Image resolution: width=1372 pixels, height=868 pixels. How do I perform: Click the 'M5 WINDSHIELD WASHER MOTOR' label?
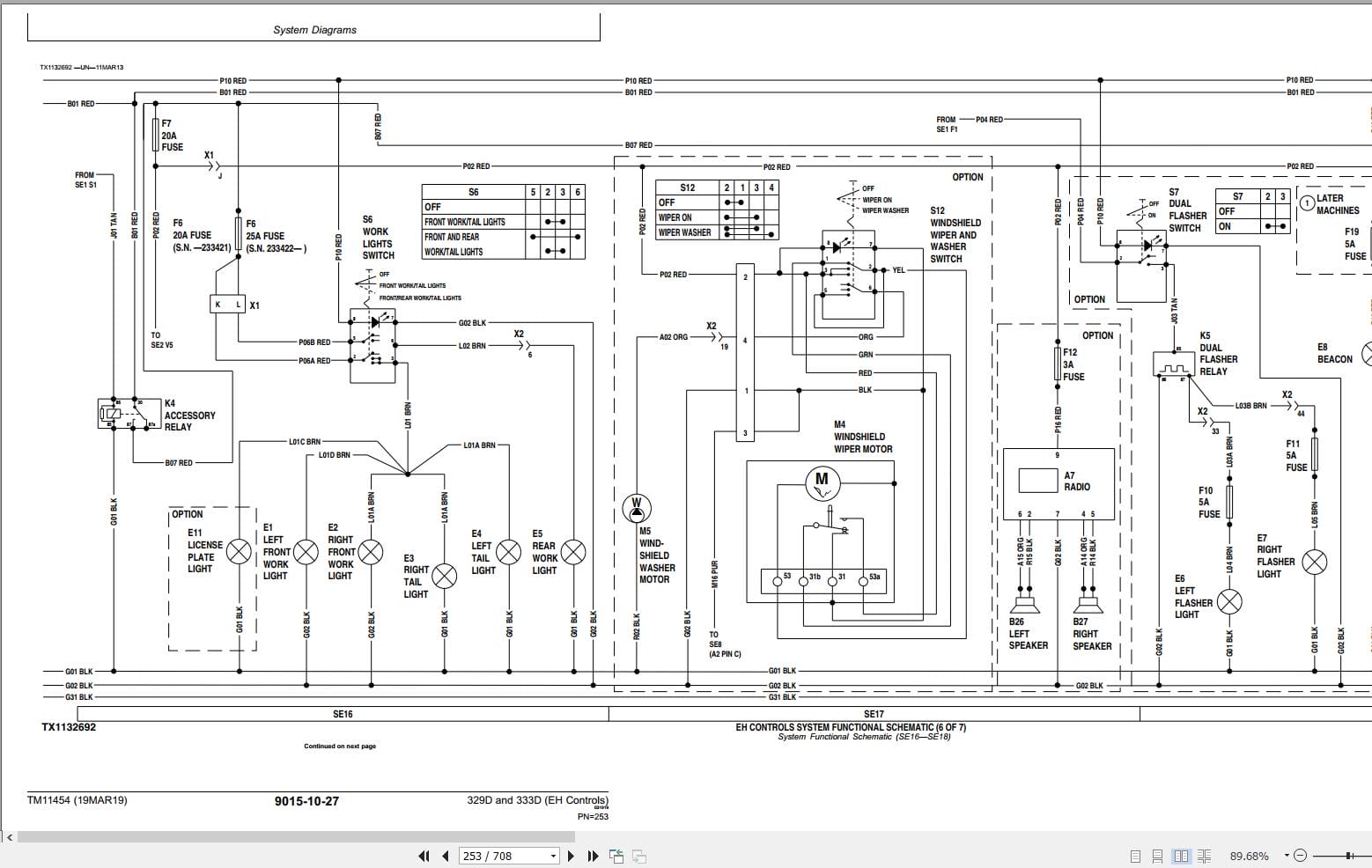pos(657,555)
